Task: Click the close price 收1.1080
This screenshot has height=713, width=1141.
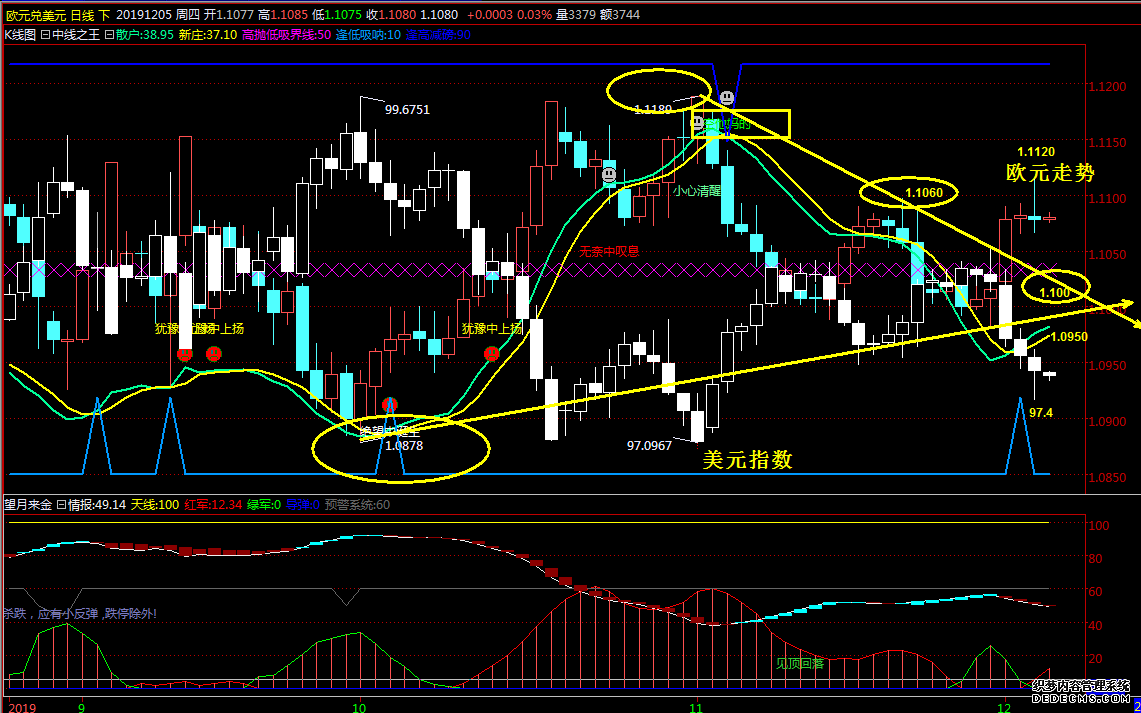Action: tap(391, 14)
